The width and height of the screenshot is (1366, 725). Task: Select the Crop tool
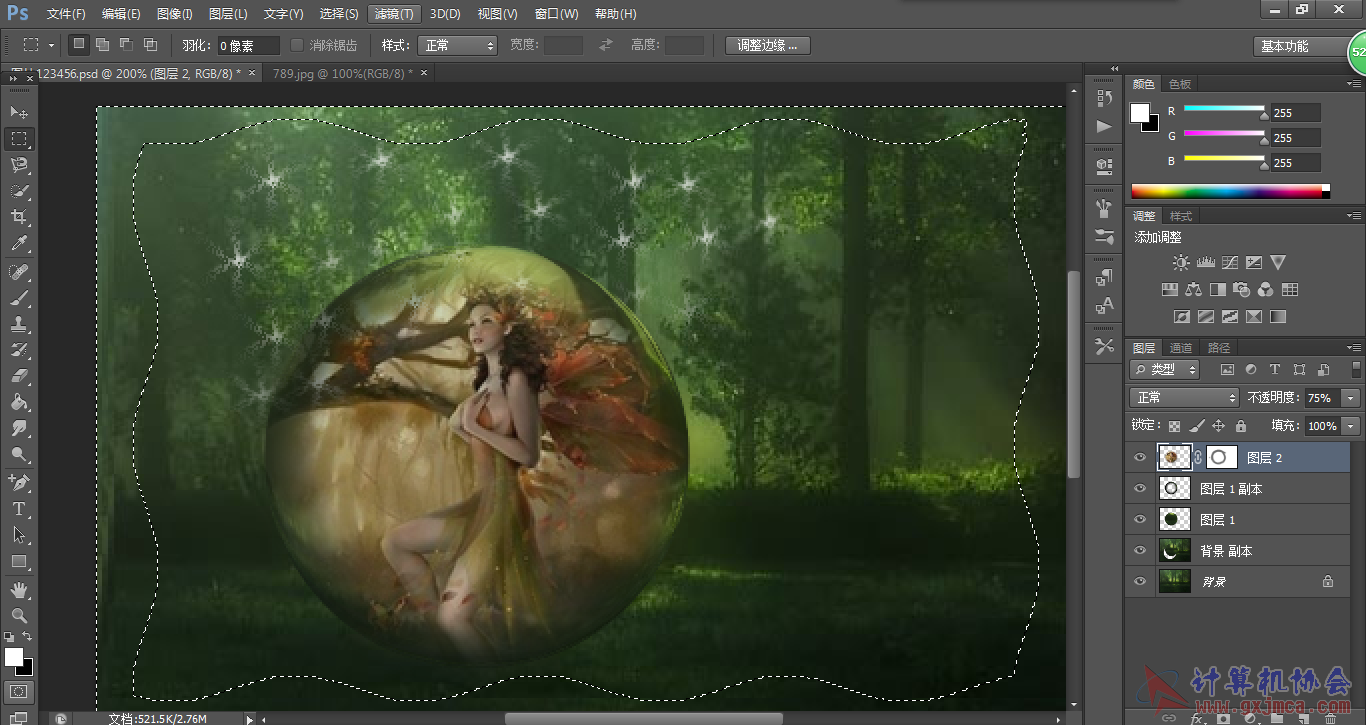19,216
